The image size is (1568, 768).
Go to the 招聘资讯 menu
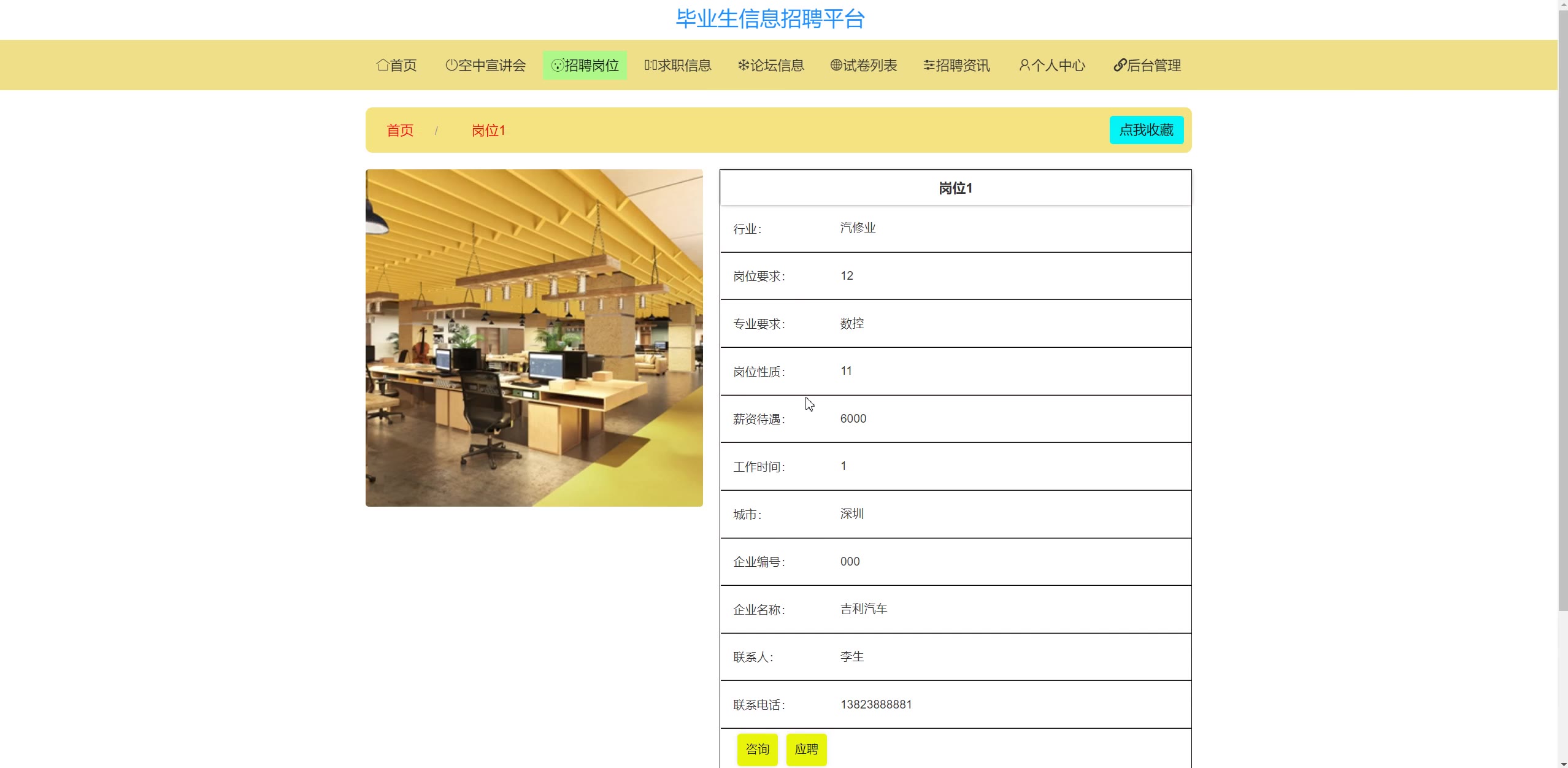point(963,65)
